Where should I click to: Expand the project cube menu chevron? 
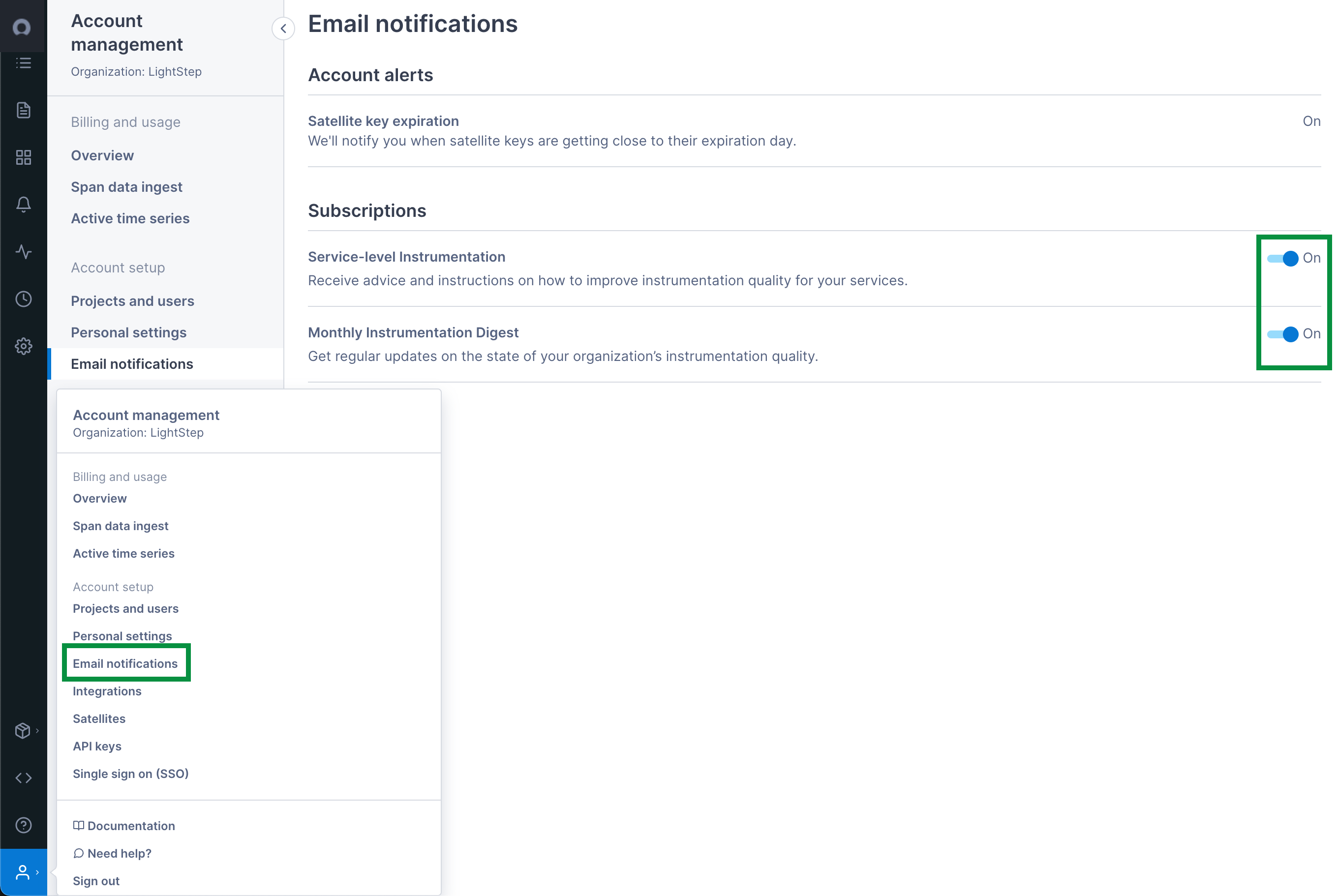click(x=37, y=731)
